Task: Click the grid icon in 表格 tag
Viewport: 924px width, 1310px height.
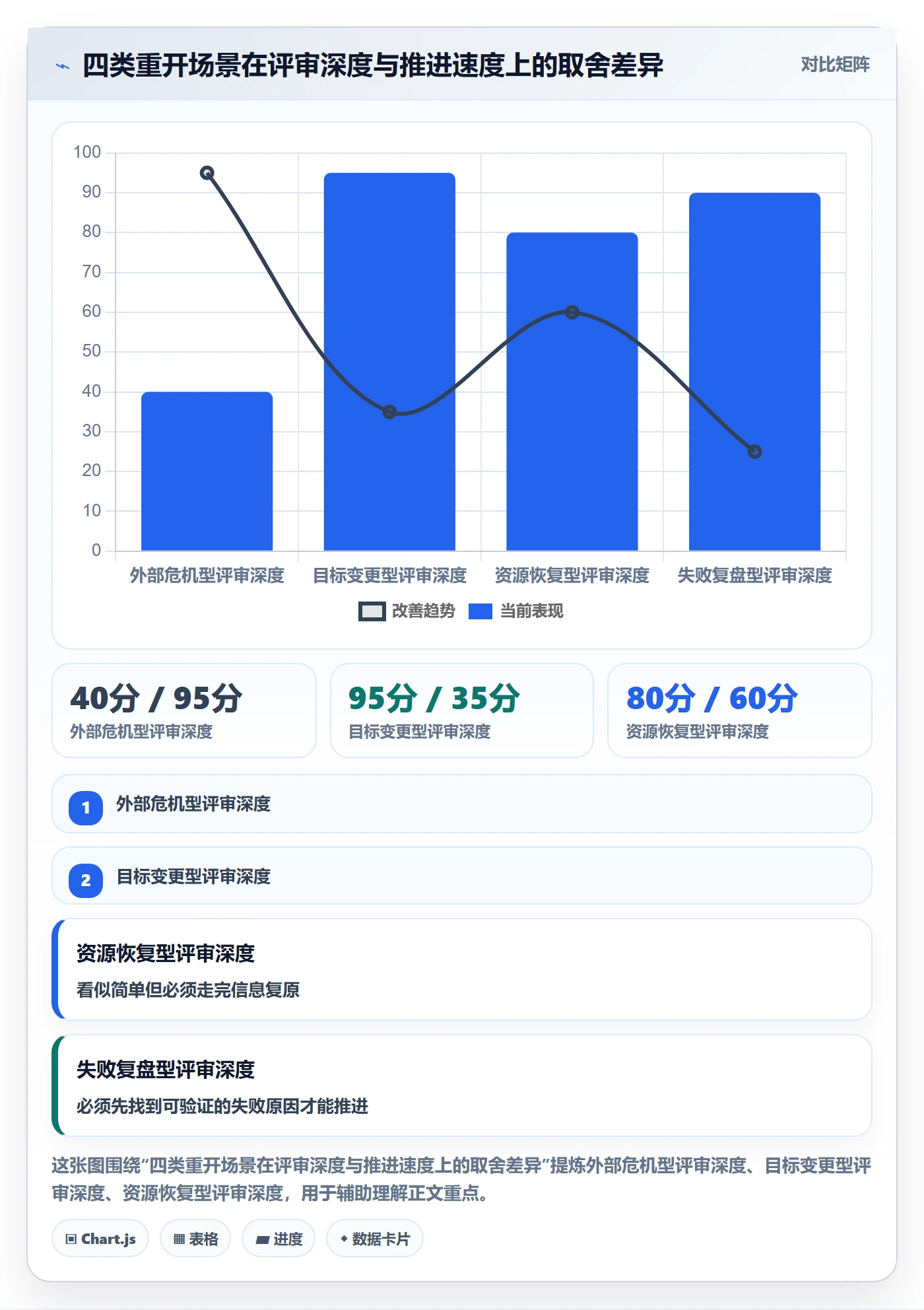Action: pyautogui.click(x=179, y=1239)
